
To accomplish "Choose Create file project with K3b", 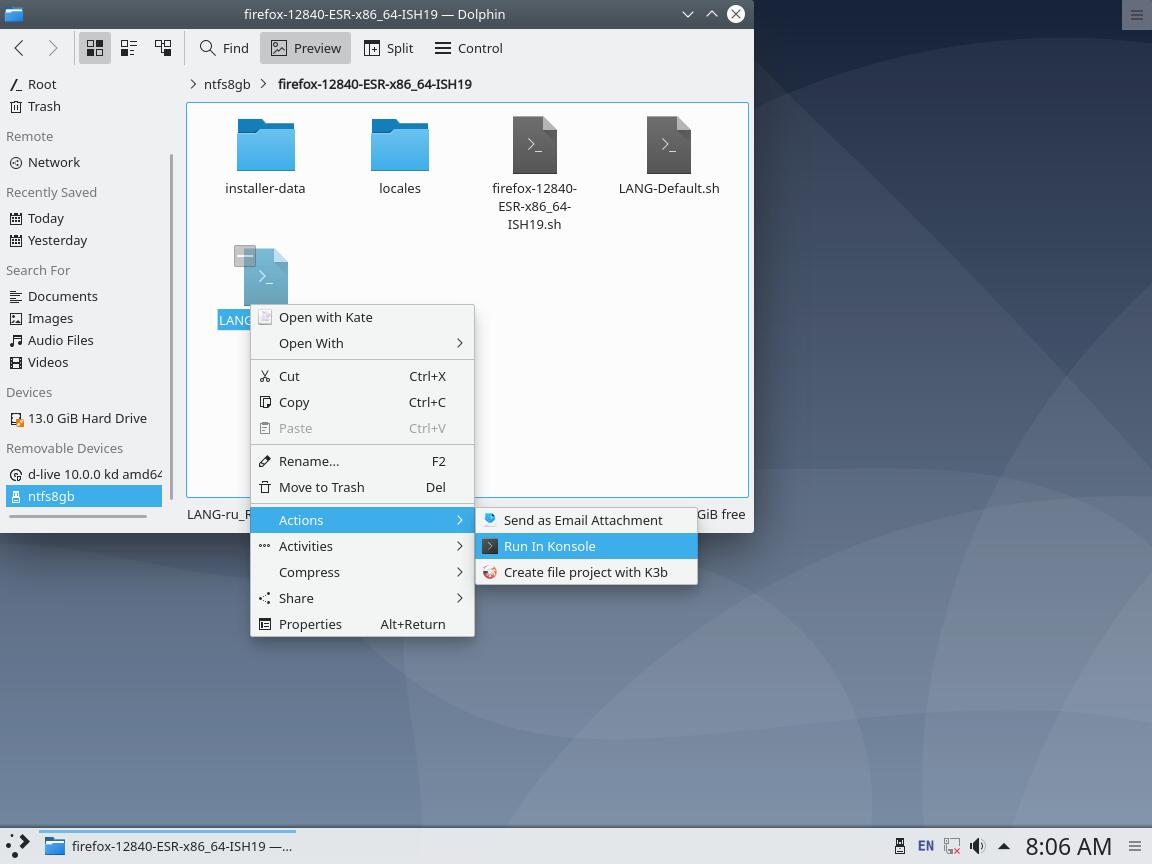I will tap(586, 572).
